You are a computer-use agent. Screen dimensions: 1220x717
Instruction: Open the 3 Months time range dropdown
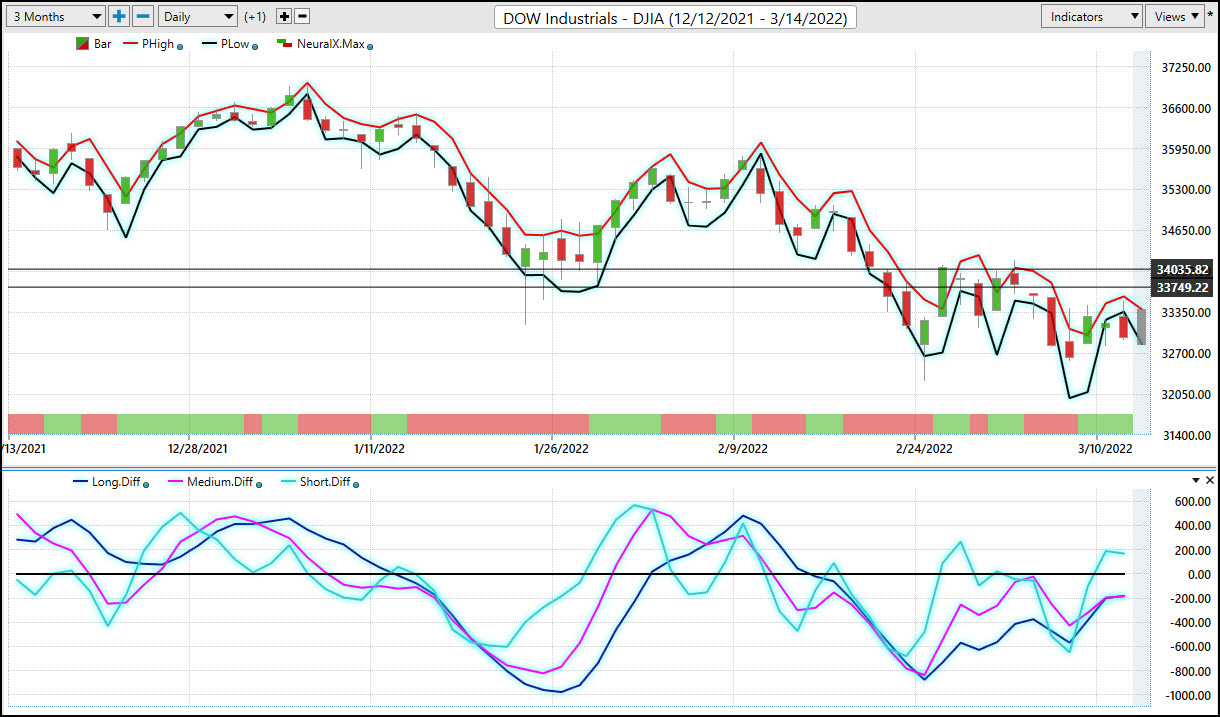pyautogui.click(x=55, y=16)
